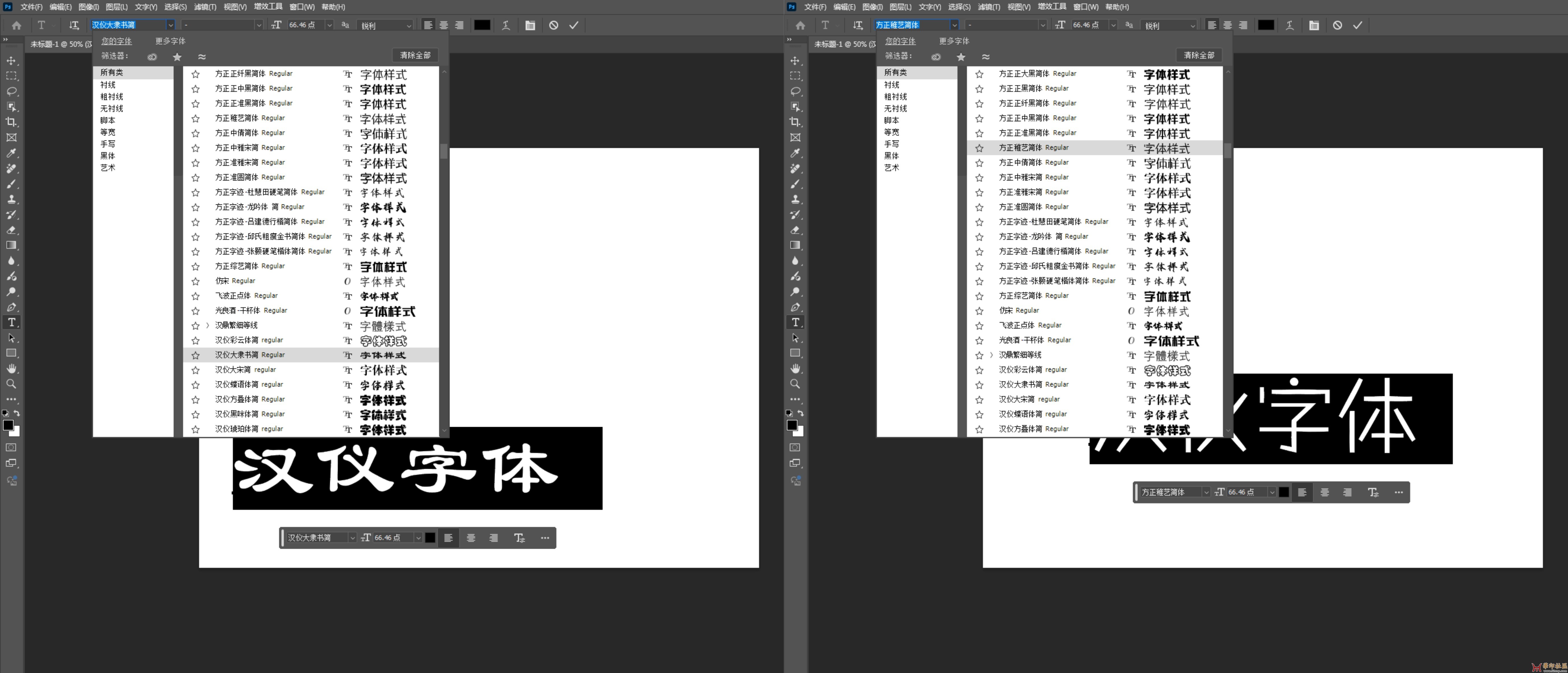The image size is (1568, 673).
Task: Open character panel icon in right options bar
Action: (1314, 25)
